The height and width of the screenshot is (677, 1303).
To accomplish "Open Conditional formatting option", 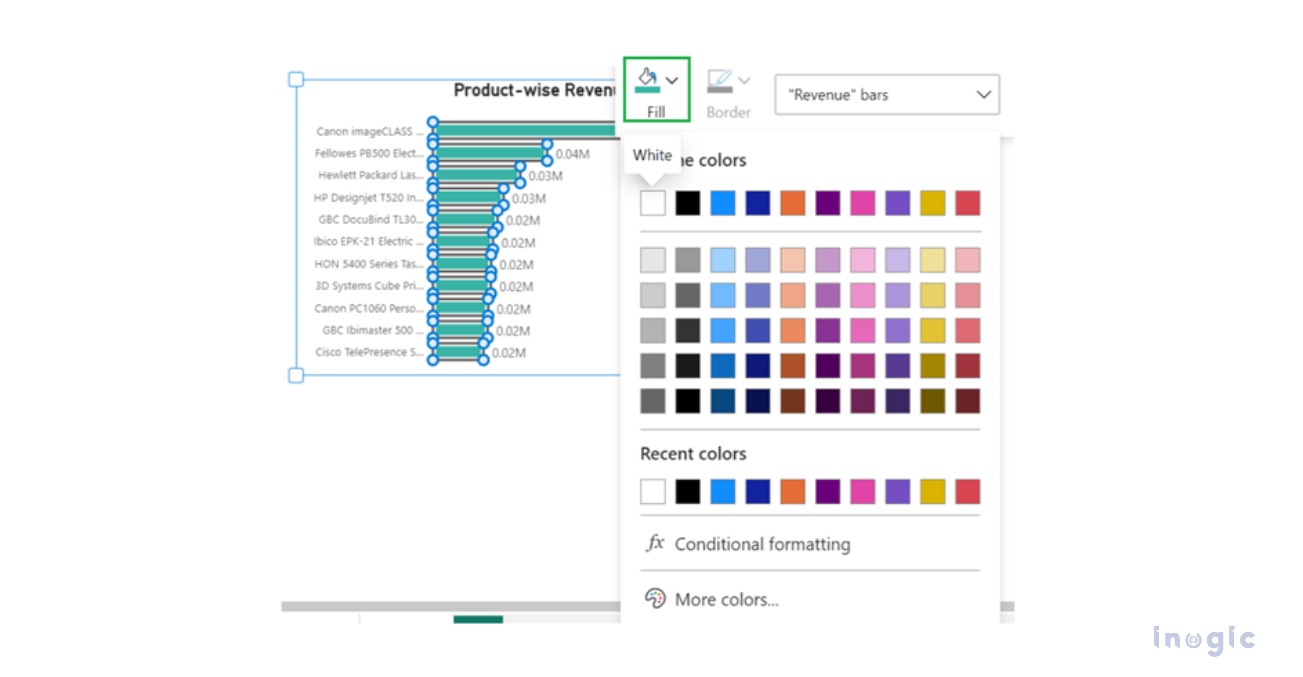I will (762, 544).
